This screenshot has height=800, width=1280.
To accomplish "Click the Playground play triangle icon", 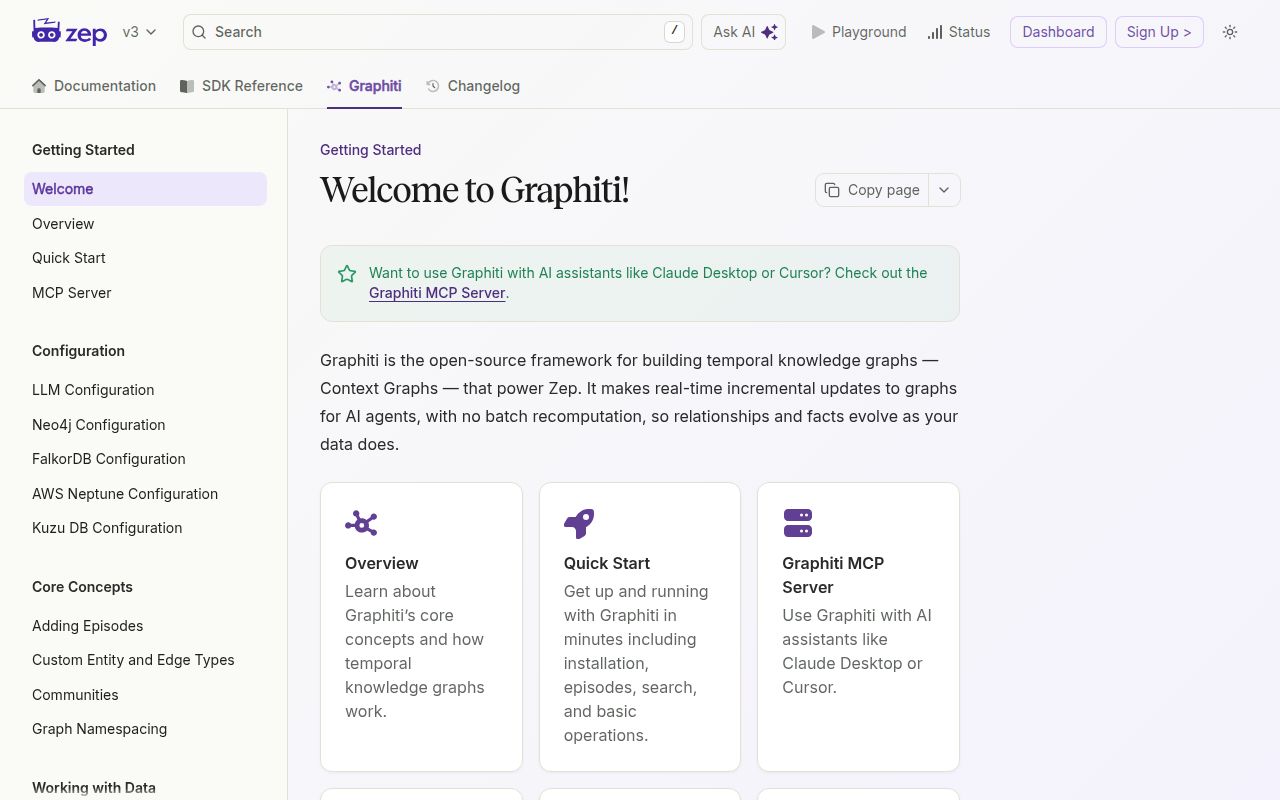I will click(818, 32).
